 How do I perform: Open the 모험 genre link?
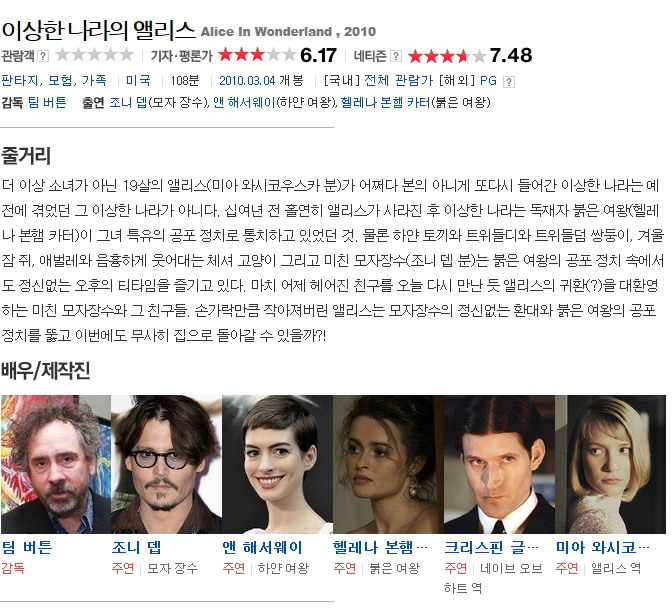click(x=60, y=81)
